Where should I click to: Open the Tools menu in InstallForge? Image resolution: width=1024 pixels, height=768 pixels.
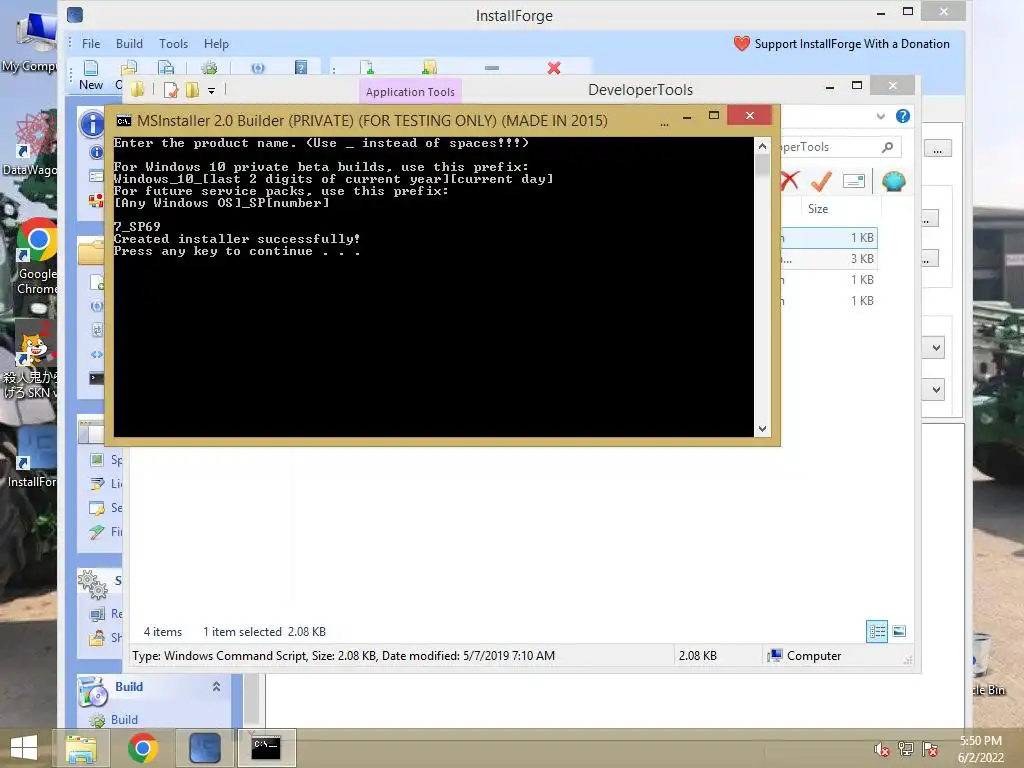click(173, 44)
